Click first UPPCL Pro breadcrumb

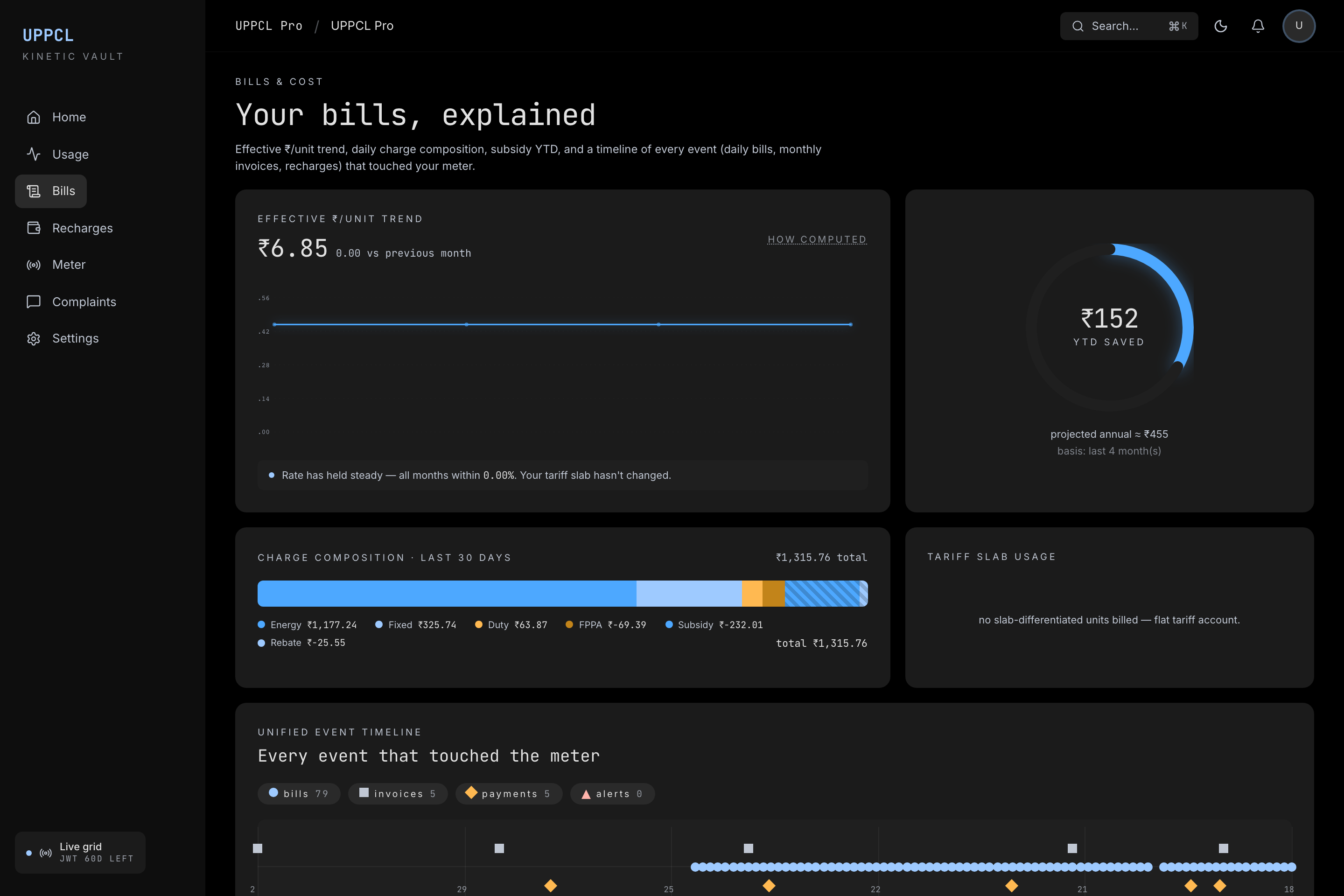click(x=269, y=26)
